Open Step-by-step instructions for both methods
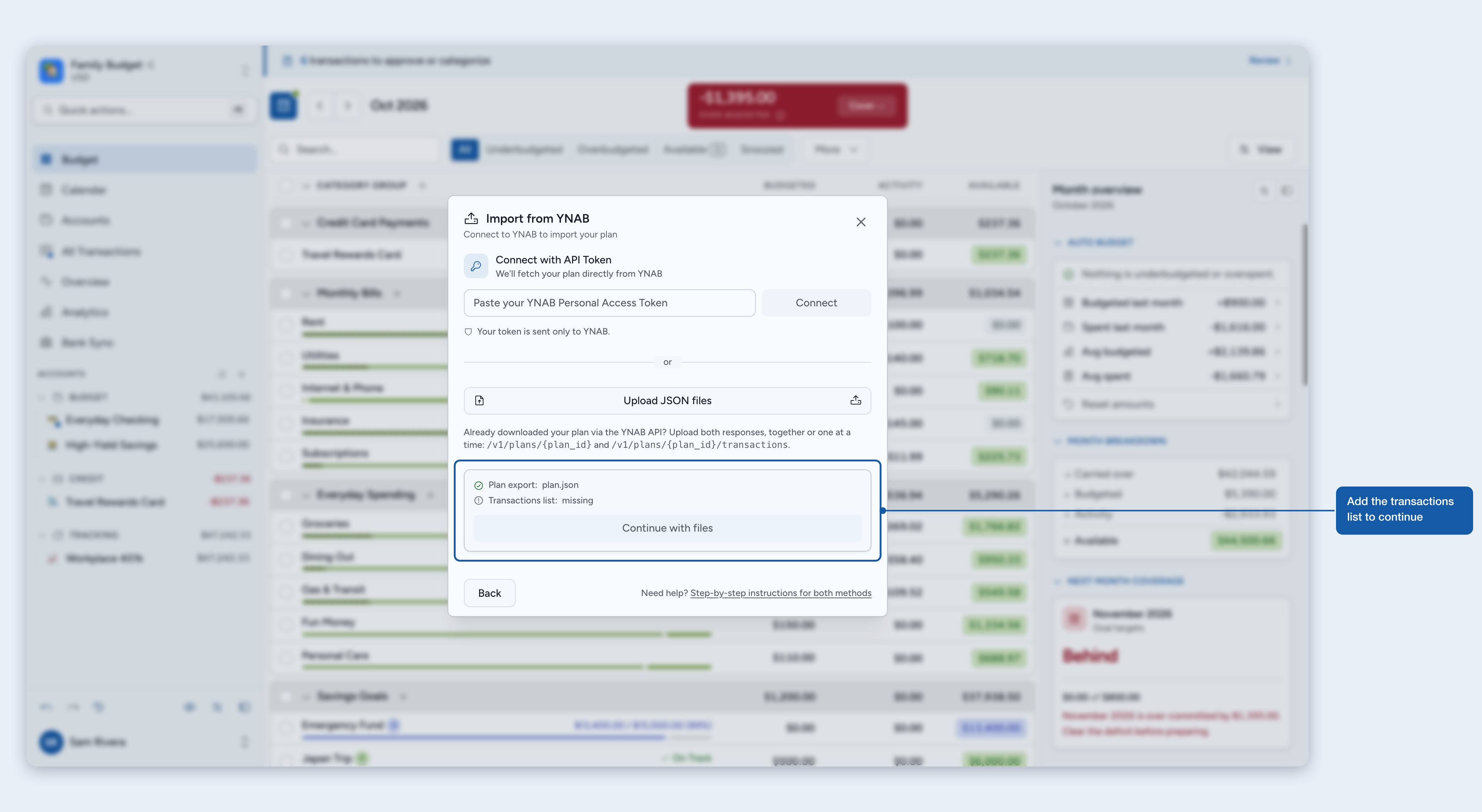Viewport: 1482px width, 812px height. click(x=781, y=593)
